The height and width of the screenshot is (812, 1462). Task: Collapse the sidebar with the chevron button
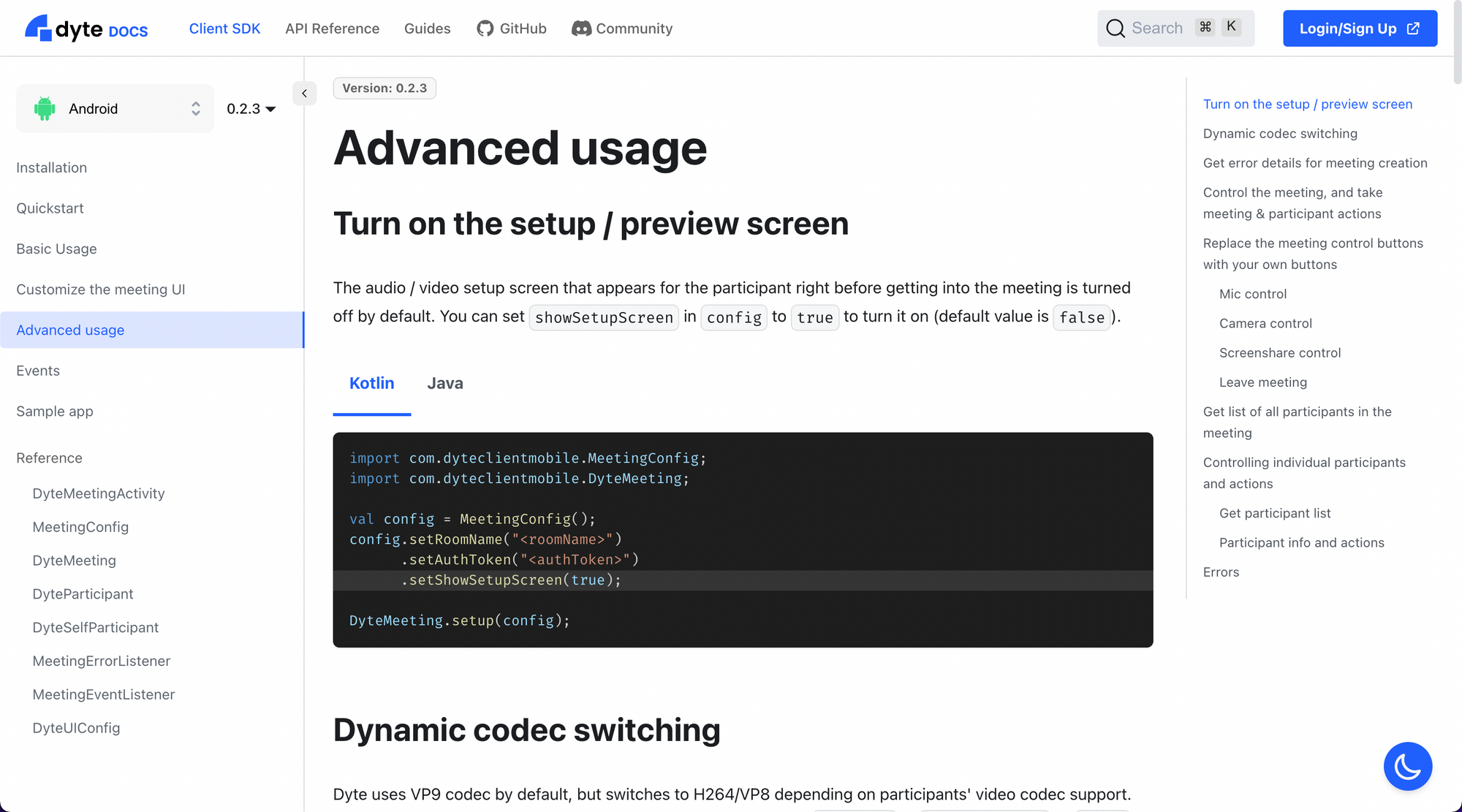(x=304, y=94)
